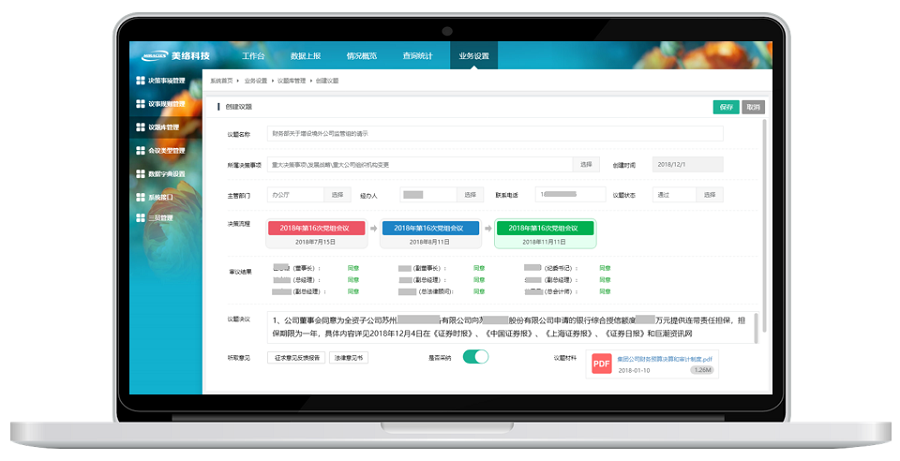Screen dimensions: 900x461
Task: Switch to the 工作台 top tab
Action: [254, 56]
